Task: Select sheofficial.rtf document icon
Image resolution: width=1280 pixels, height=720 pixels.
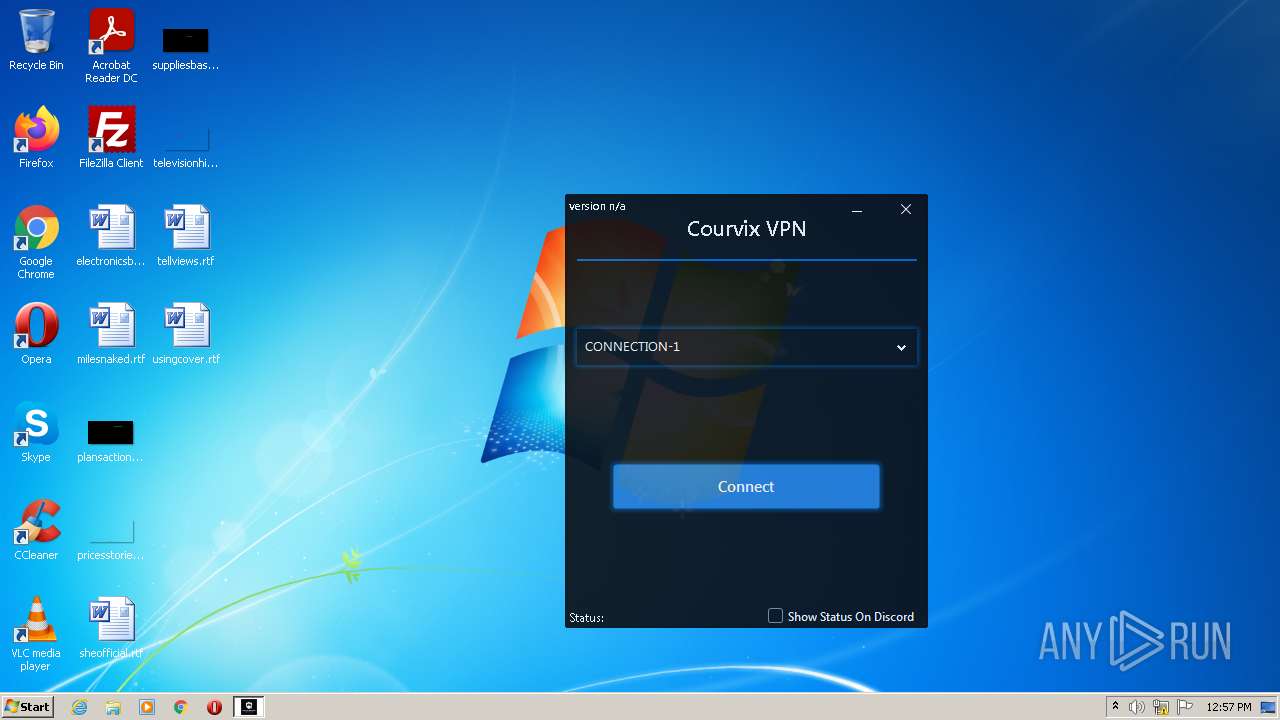Action: 111,628
